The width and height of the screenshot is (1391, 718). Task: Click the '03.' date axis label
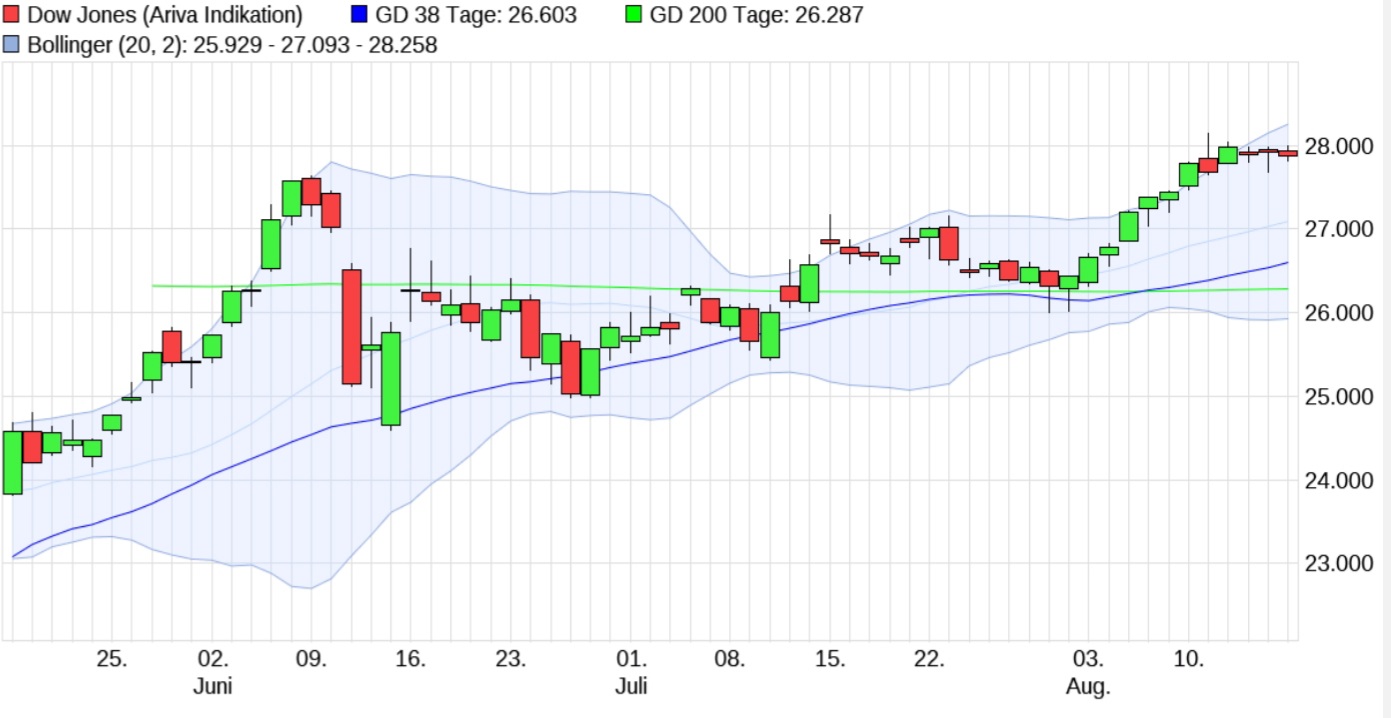(1089, 660)
